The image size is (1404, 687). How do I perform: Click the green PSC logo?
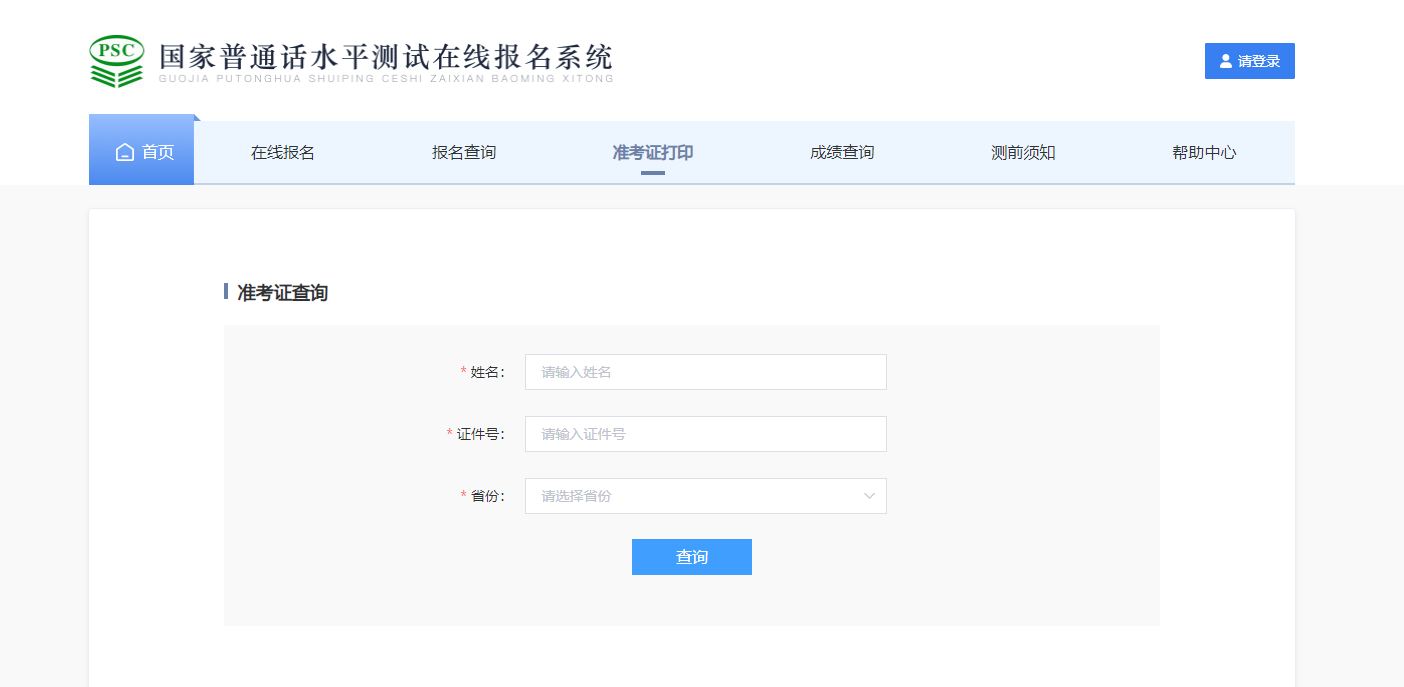[116, 61]
